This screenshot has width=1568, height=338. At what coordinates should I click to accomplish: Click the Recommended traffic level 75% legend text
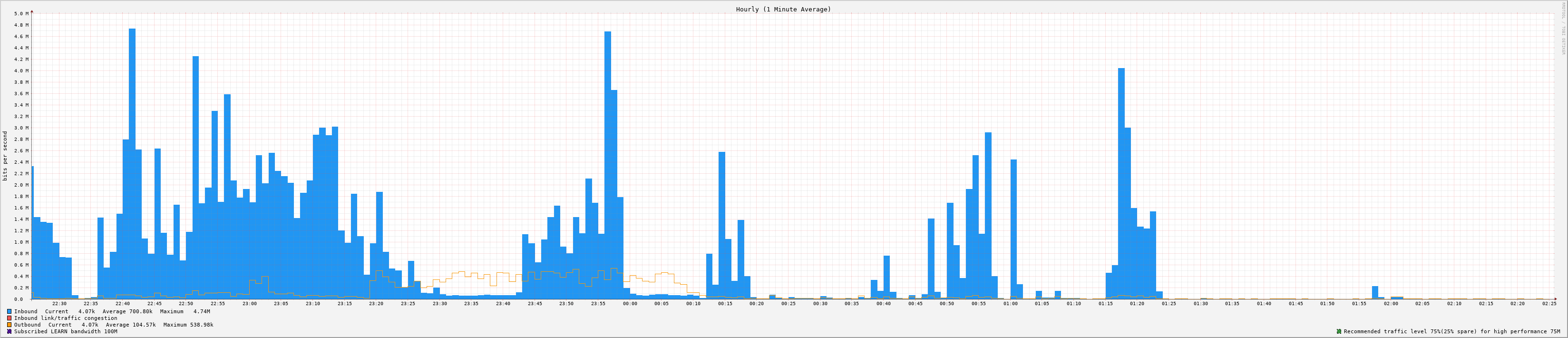point(1452,331)
